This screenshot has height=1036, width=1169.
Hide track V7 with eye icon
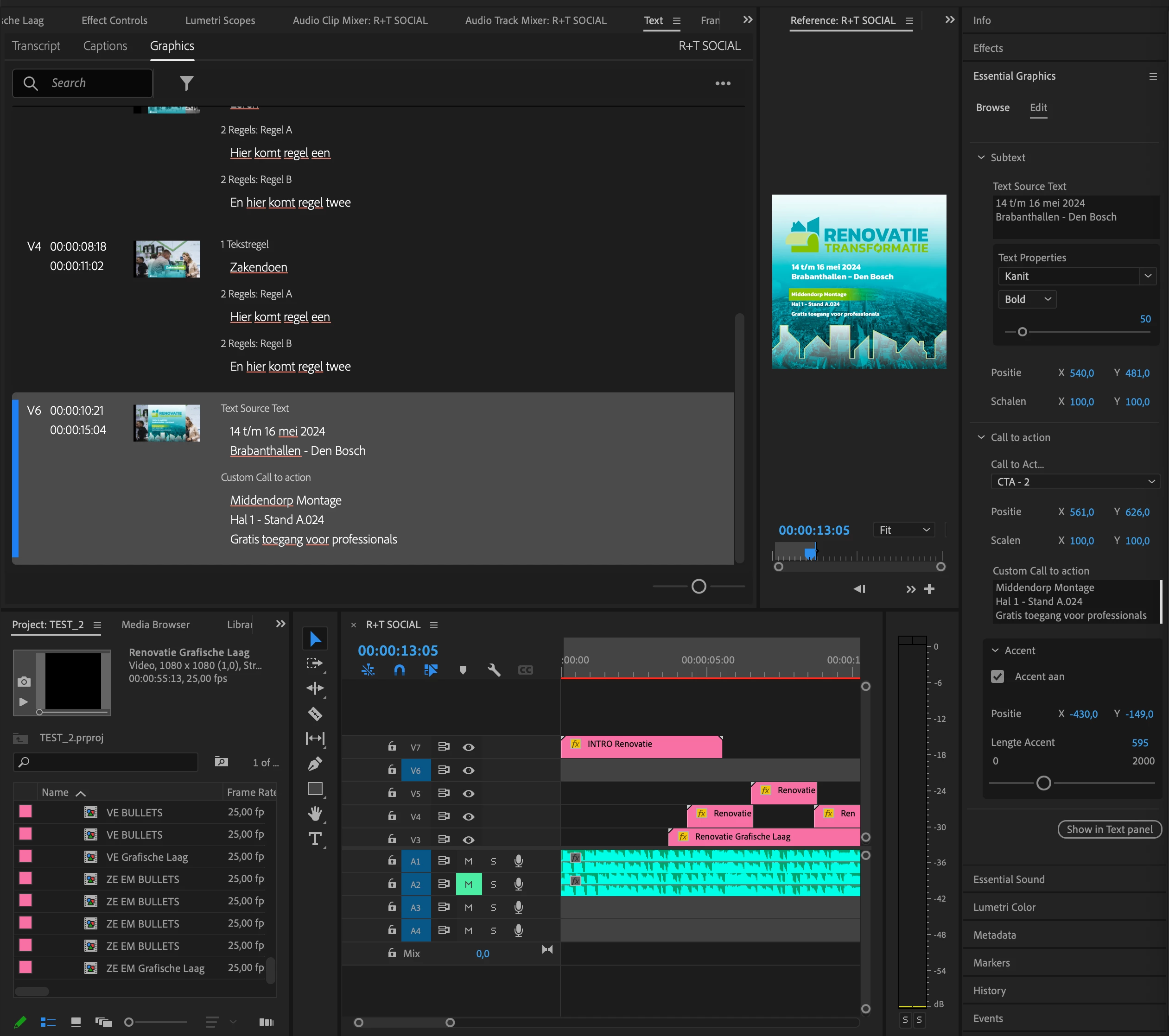(x=469, y=747)
